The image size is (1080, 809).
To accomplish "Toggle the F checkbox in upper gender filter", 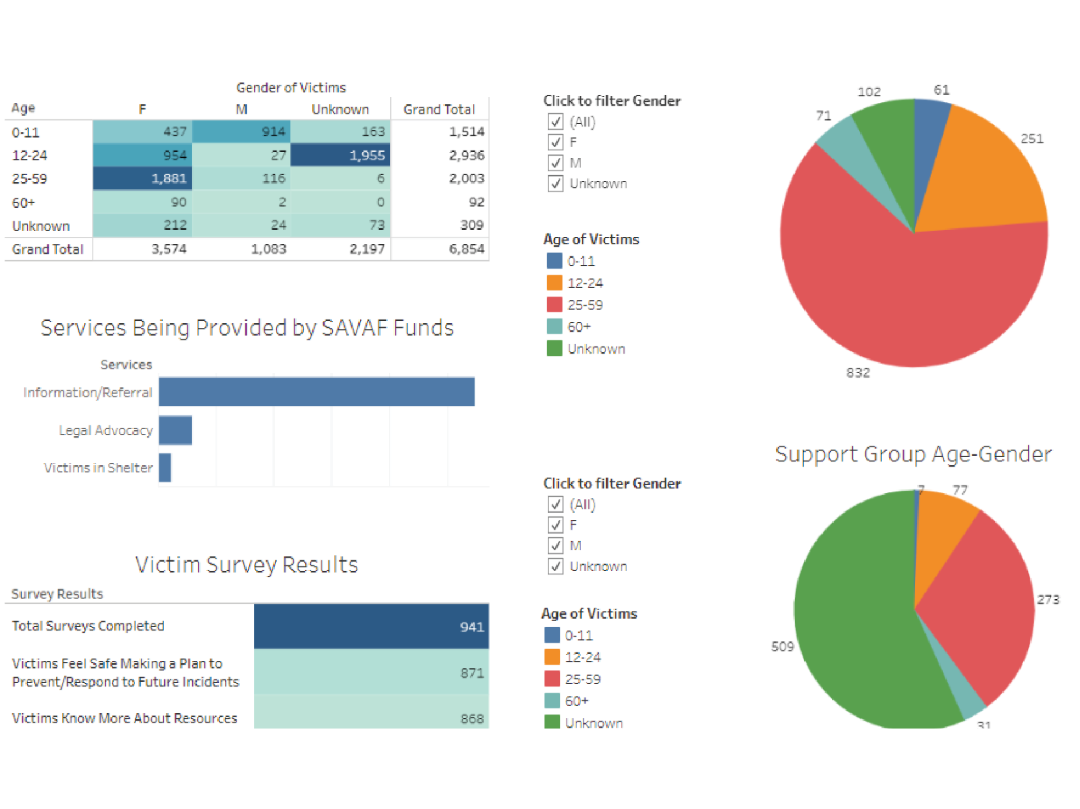I will pyautogui.click(x=556, y=142).
